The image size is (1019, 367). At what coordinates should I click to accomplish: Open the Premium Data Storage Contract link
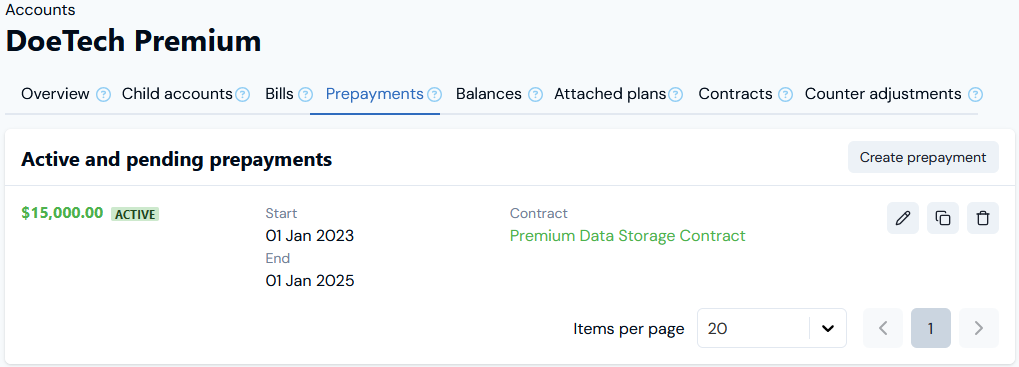pyautogui.click(x=628, y=236)
